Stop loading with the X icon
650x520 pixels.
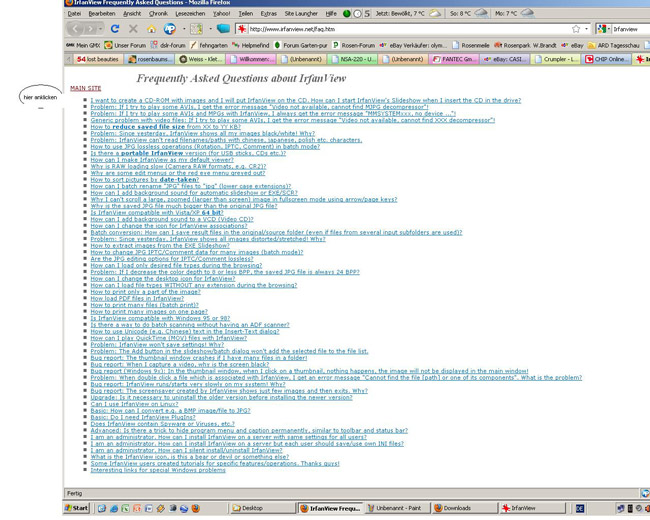pyautogui.click(x=133, y=29)
